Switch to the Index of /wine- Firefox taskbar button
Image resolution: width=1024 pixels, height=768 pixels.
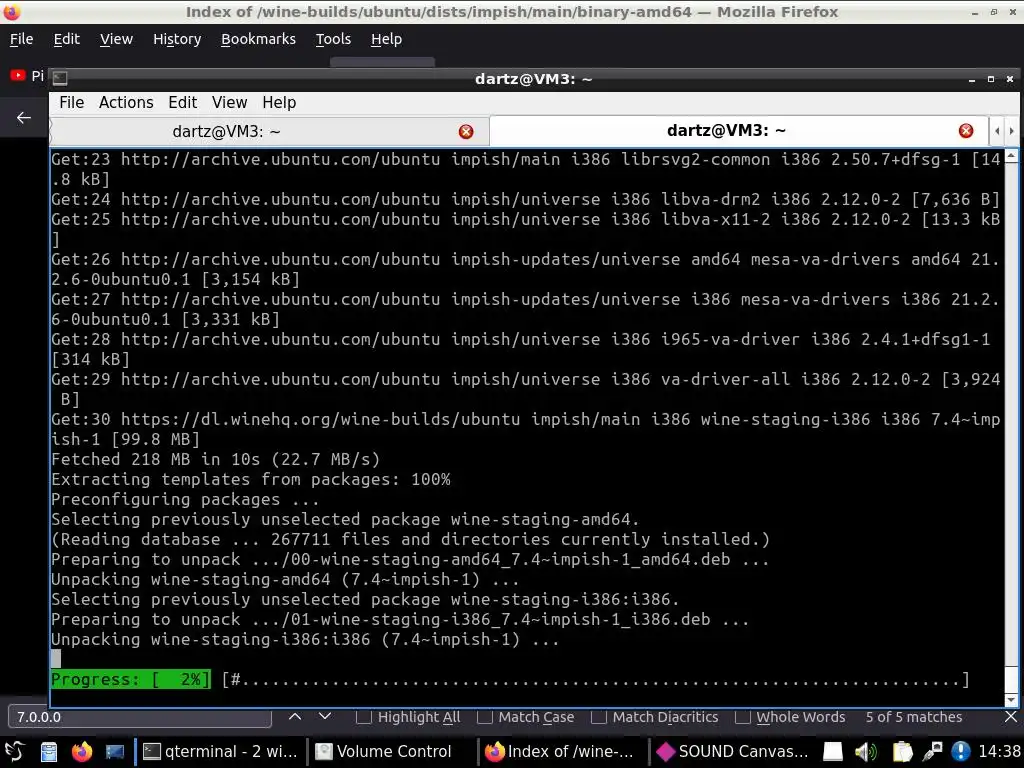(563, 752)
